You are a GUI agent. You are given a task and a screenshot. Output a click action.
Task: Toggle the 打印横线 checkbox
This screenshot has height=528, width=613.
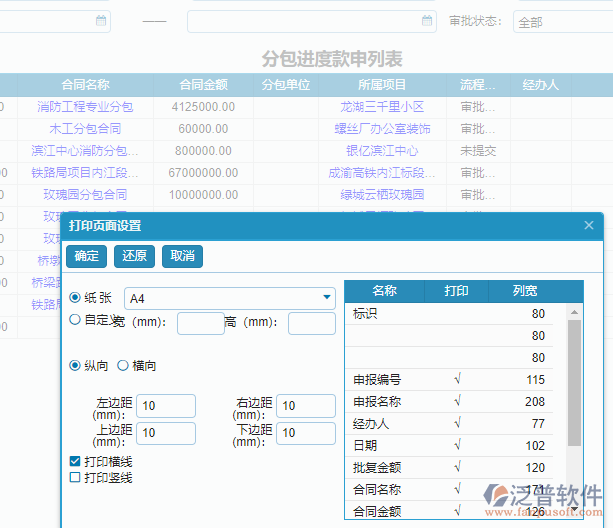pos(75,461)
